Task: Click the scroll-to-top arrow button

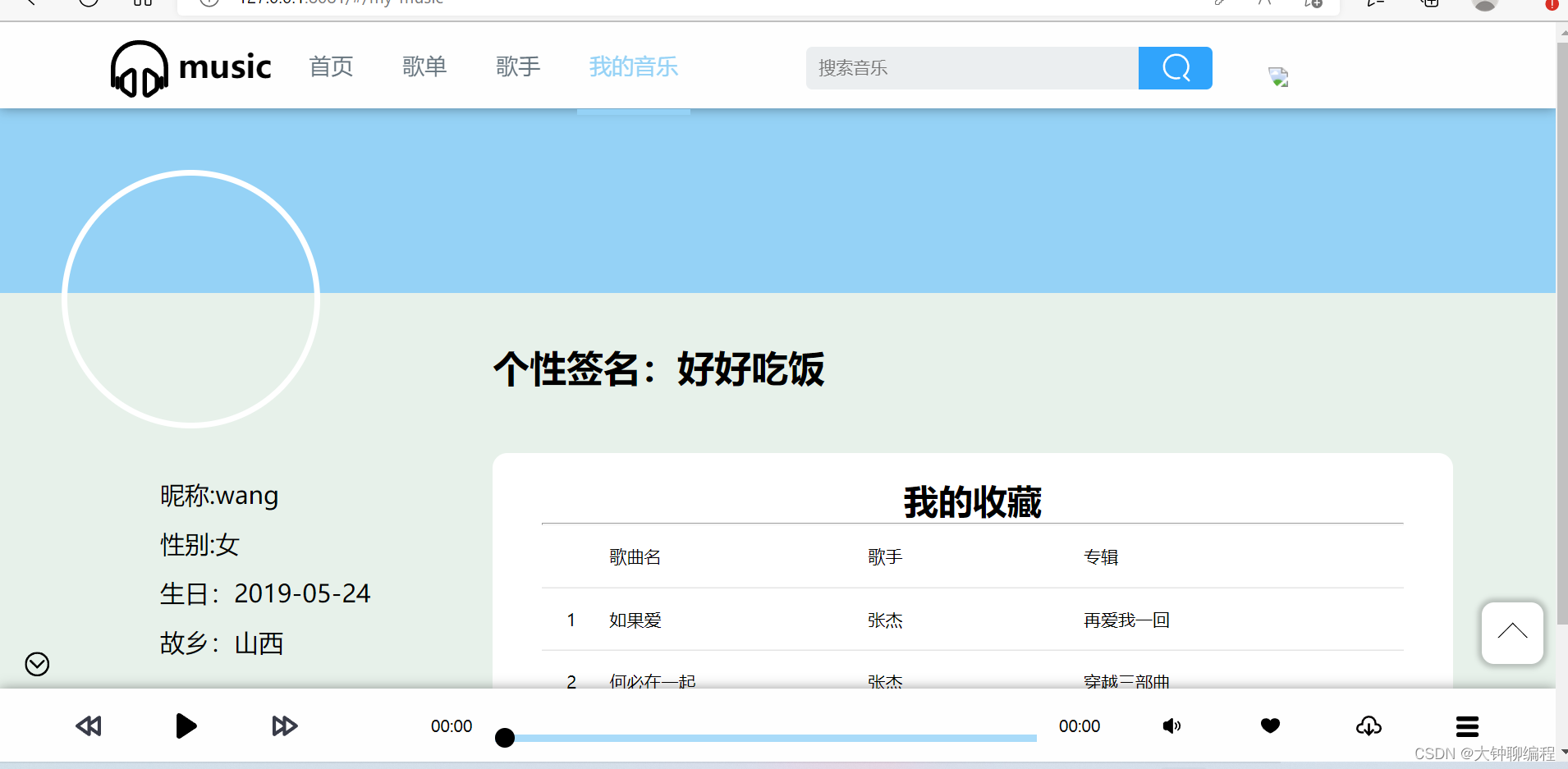Action: coord(1513,633)
